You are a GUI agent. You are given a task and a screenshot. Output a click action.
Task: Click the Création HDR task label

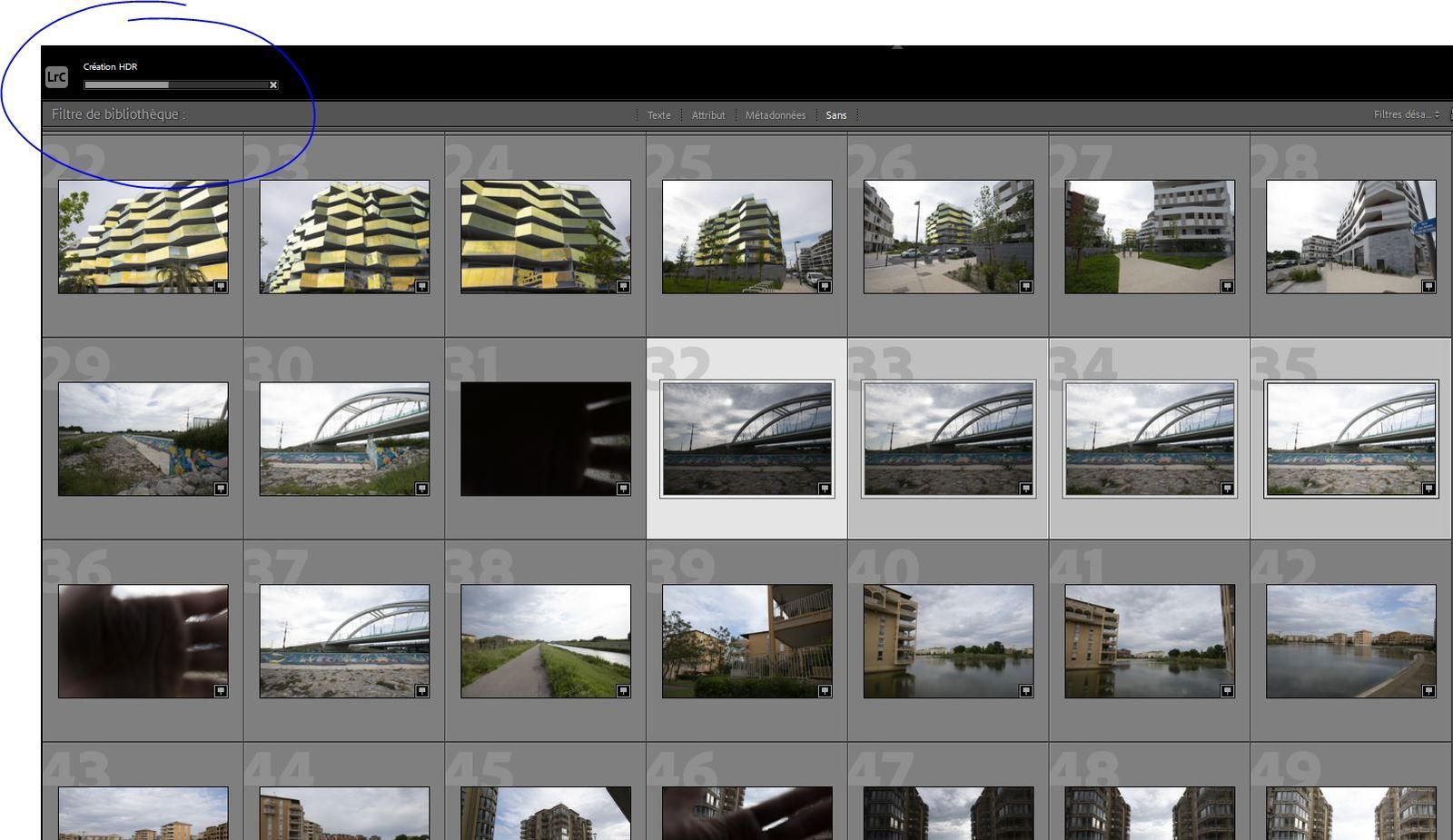pos(110,66)
